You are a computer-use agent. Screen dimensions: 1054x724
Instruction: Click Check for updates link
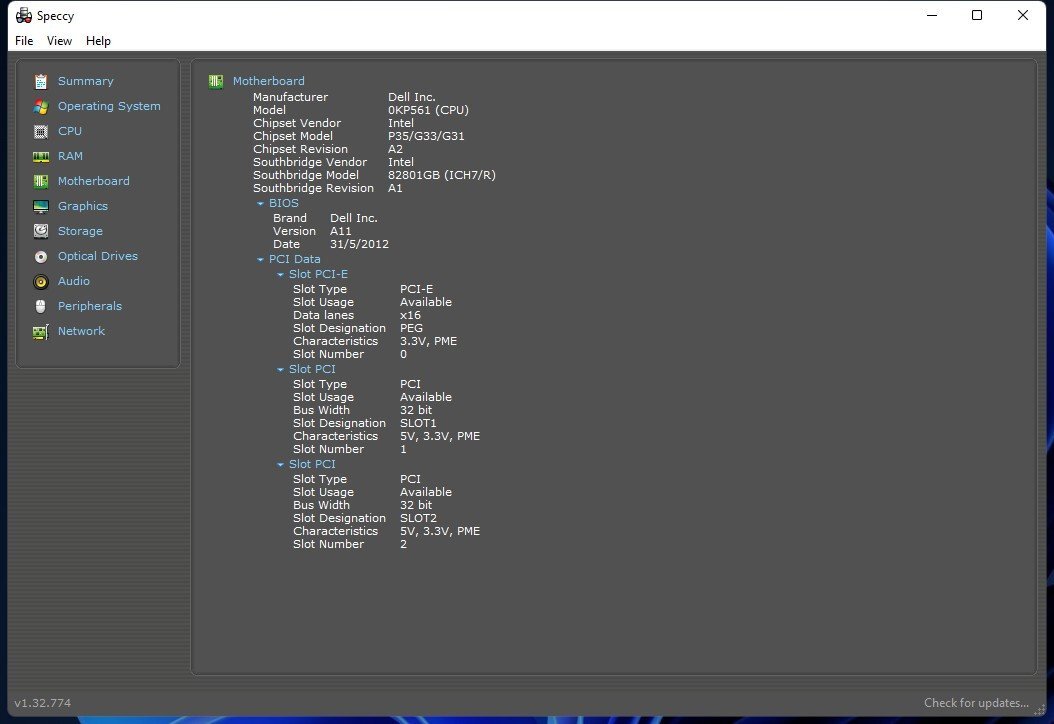click(976, 702)
